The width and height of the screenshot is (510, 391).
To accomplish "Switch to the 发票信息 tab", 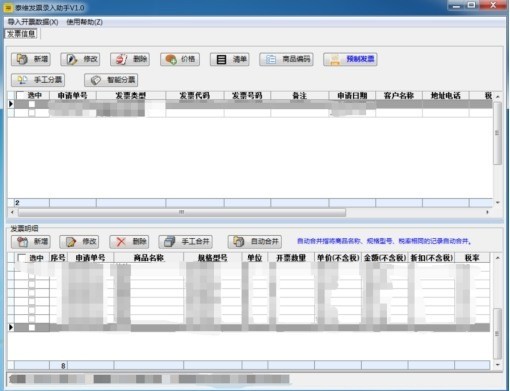I will pos(21,34).
